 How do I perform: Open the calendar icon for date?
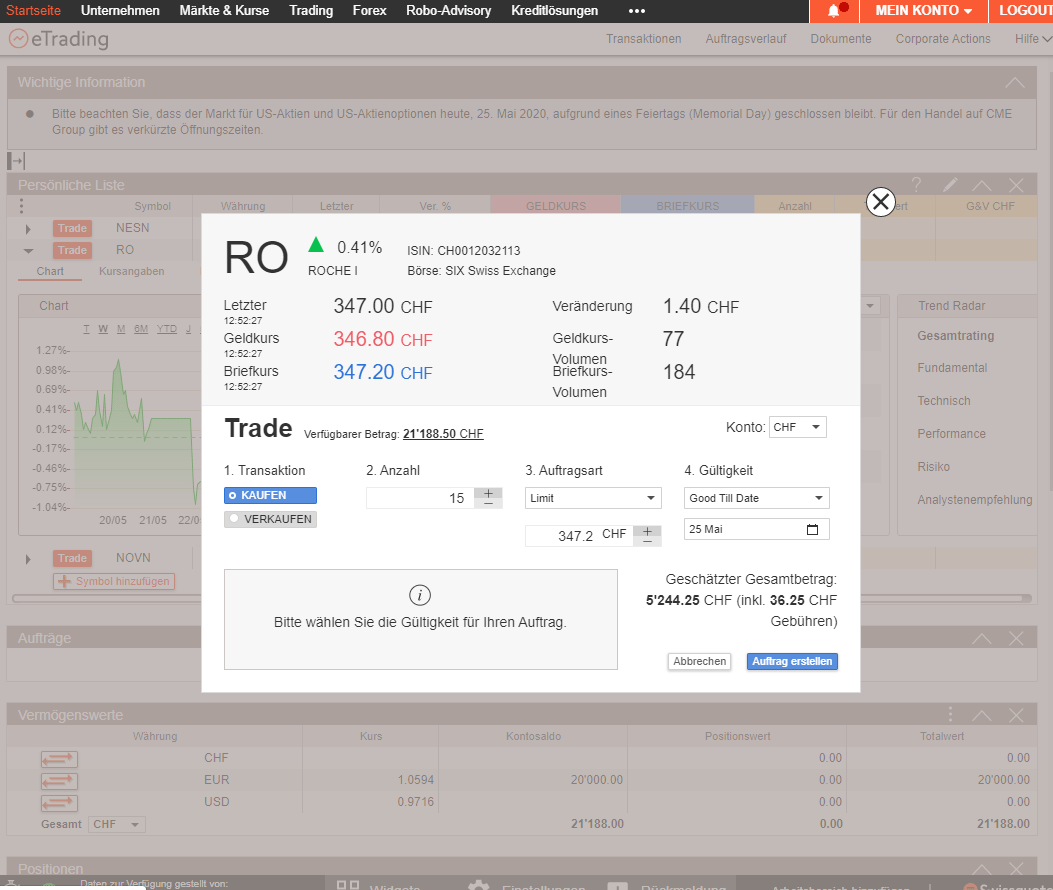point(812,529)
